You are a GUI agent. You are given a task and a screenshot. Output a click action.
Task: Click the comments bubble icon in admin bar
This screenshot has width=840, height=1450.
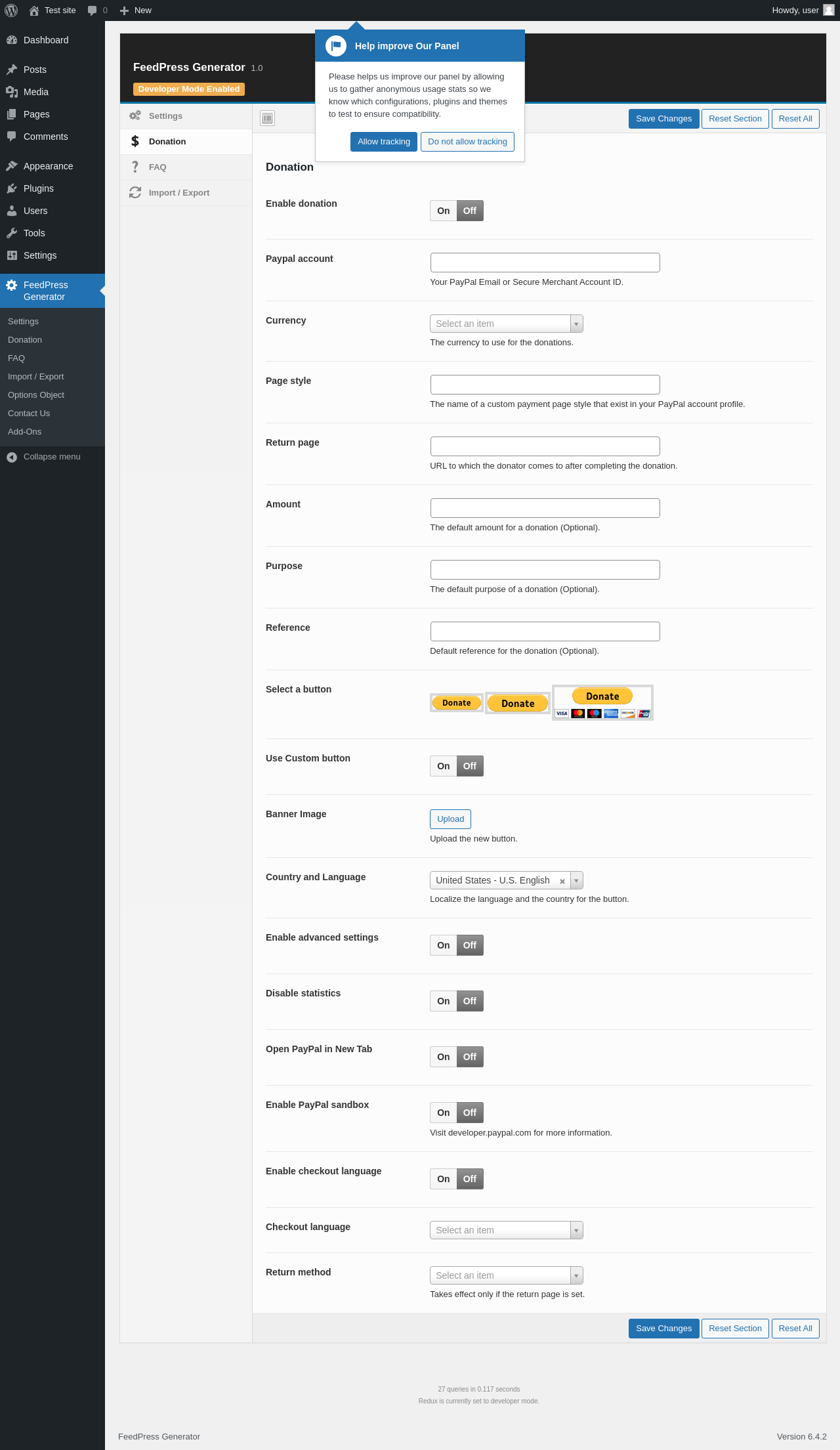click(92, 11)
